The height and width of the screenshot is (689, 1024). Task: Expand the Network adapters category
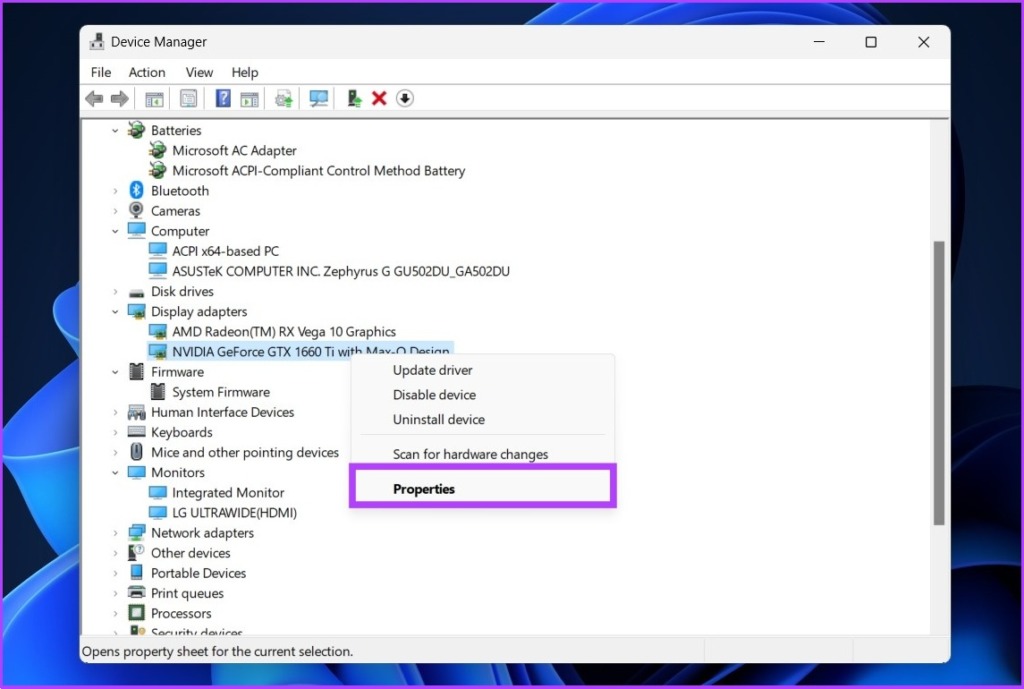coord(115,533)
